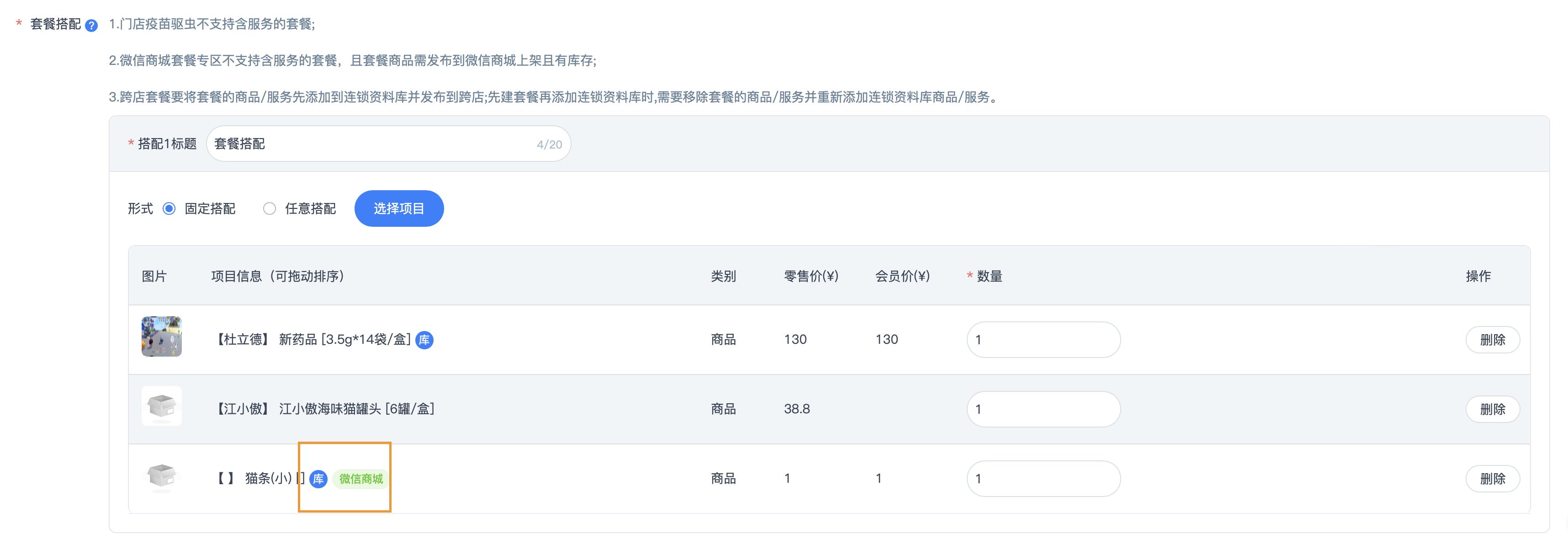Click the green 微信商城 tag
This screenshot has width=1568, height=545.
[x=361, y=479]
